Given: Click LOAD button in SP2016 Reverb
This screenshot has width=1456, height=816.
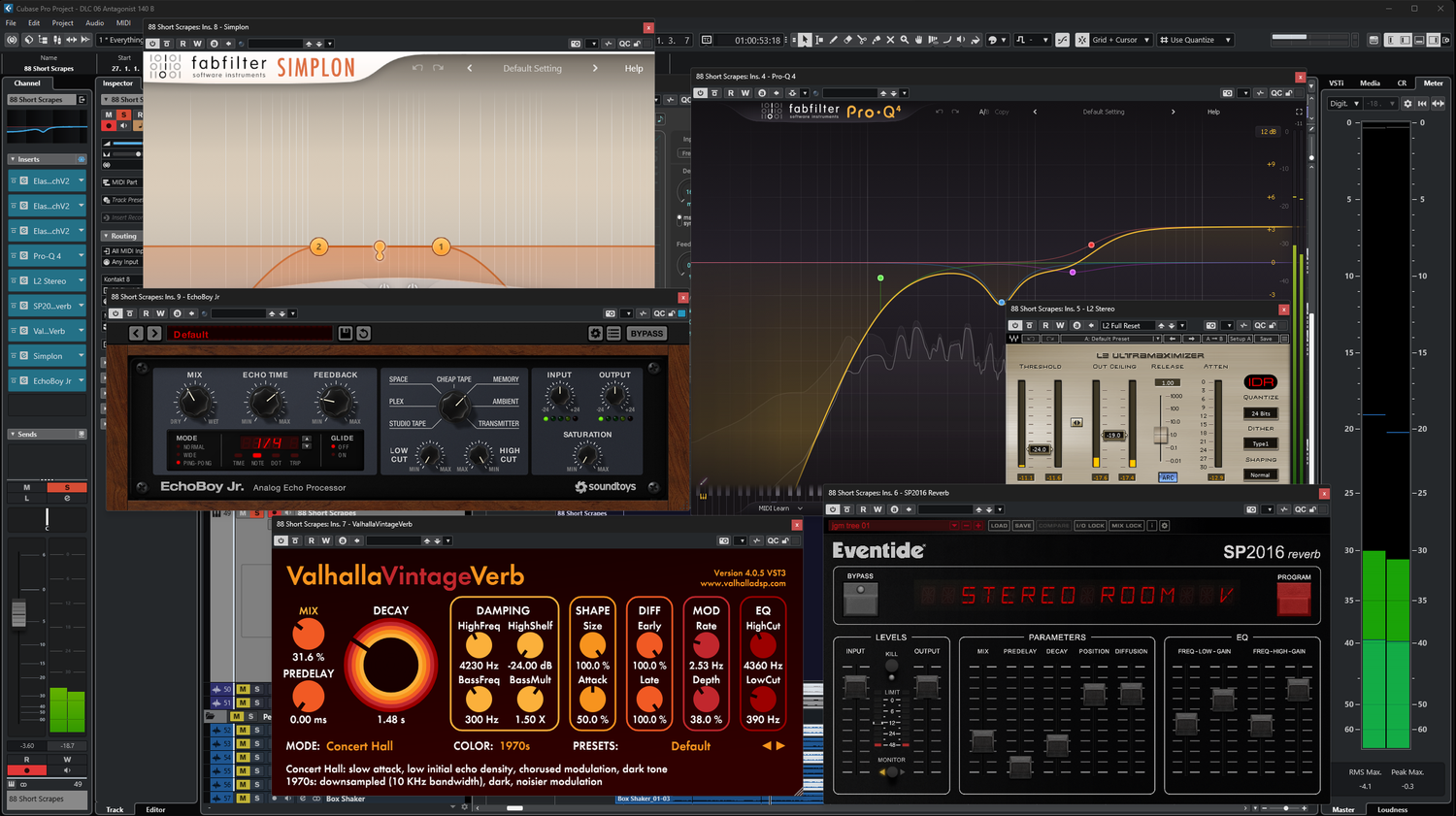Looking at the screenshot, I should click(999, 525).
